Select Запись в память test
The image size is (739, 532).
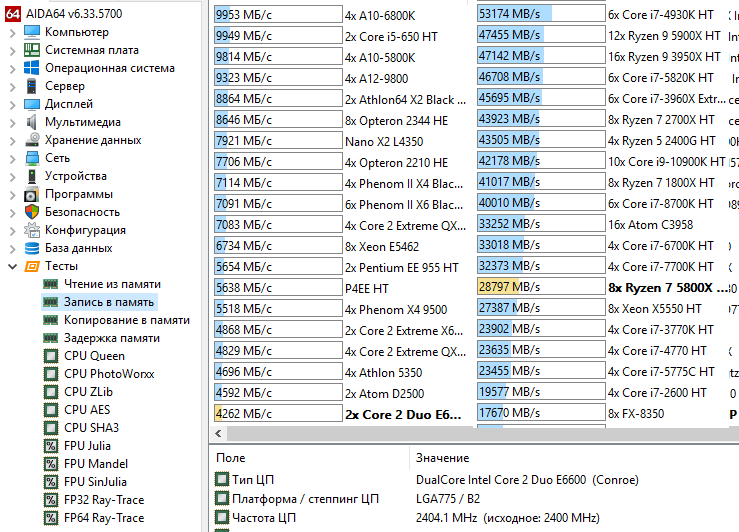tap(109, 302)
